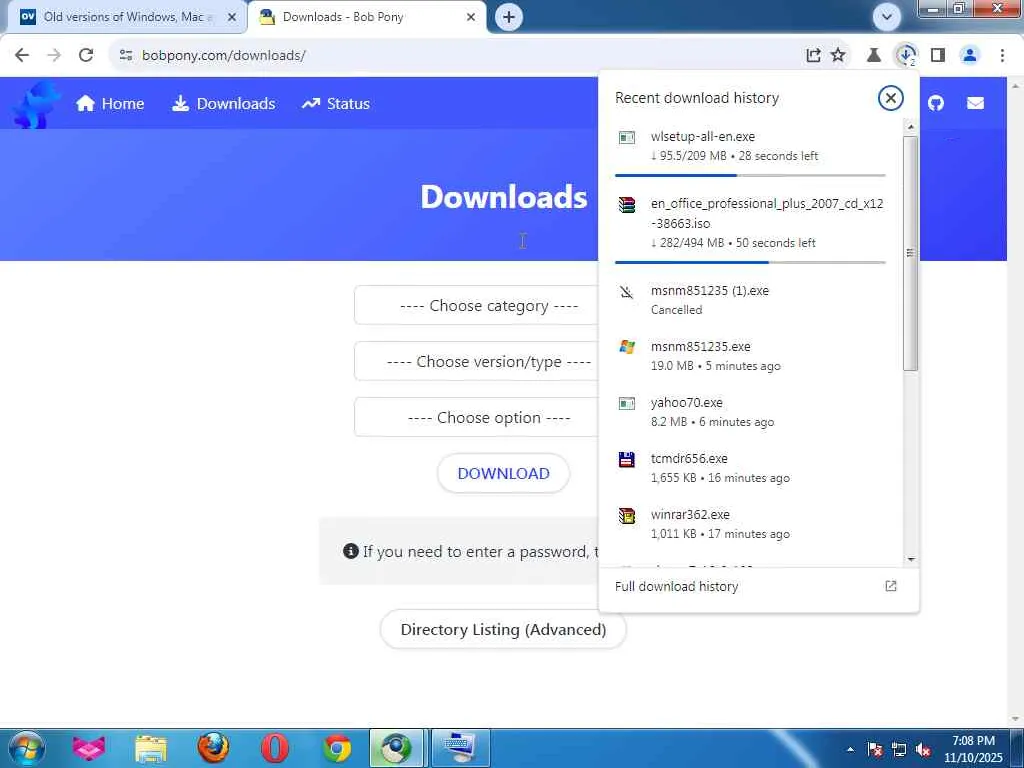Open Directory Listing (Advanced)
Viewport: 1024px width, 768px height.
pos(504,630)
